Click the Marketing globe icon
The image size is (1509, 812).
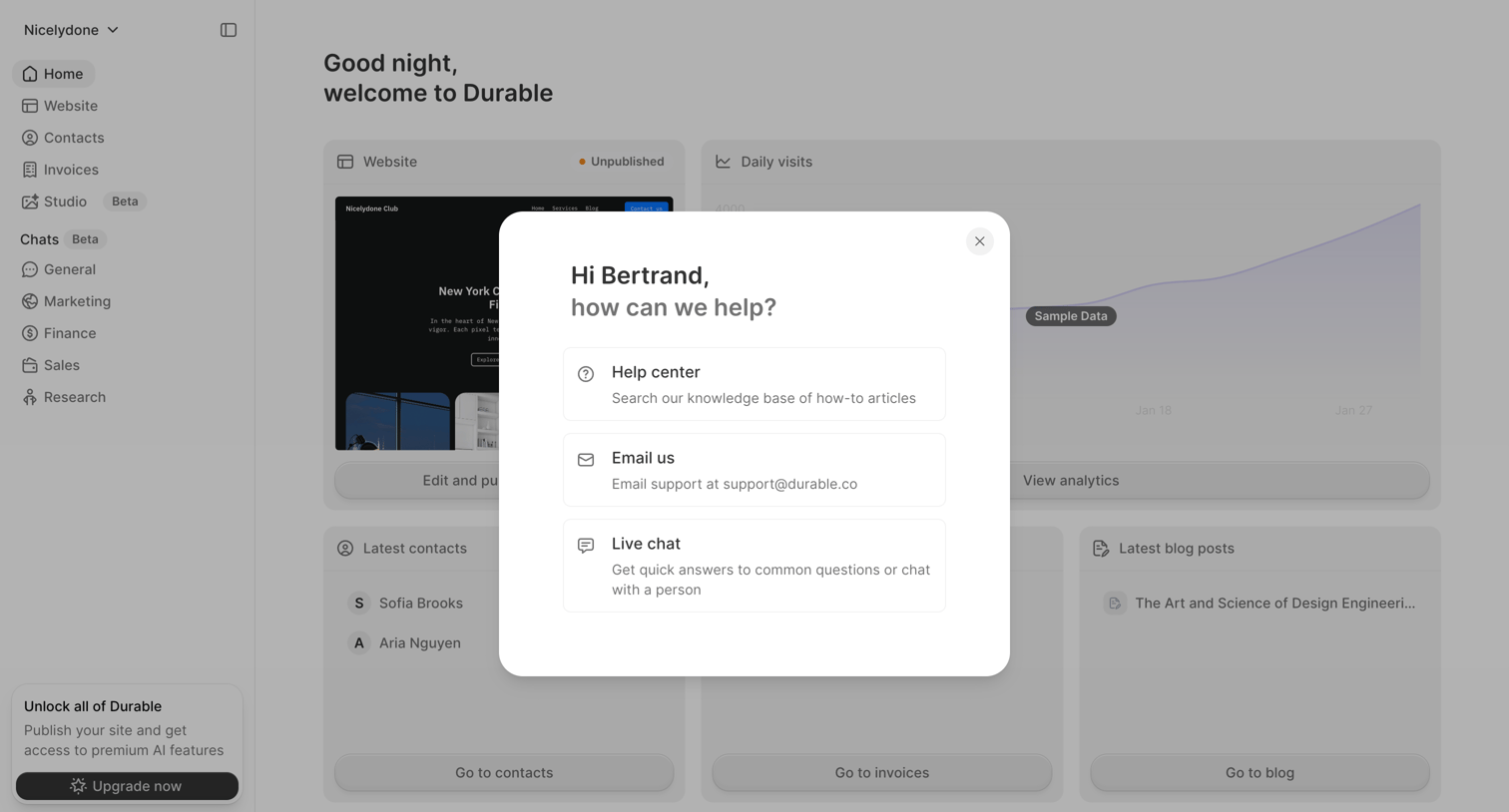point(30,301)
